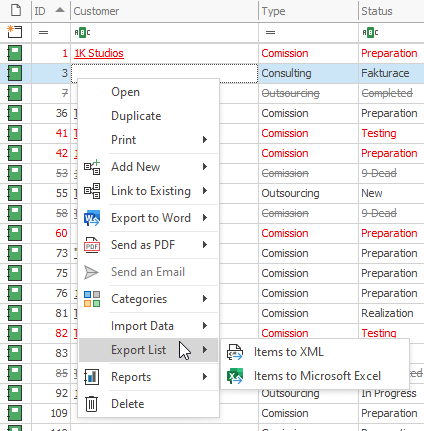The image size is (424, 431).
Task: Choose Duplicate in the context menu
Action: [x=136, y=116]
